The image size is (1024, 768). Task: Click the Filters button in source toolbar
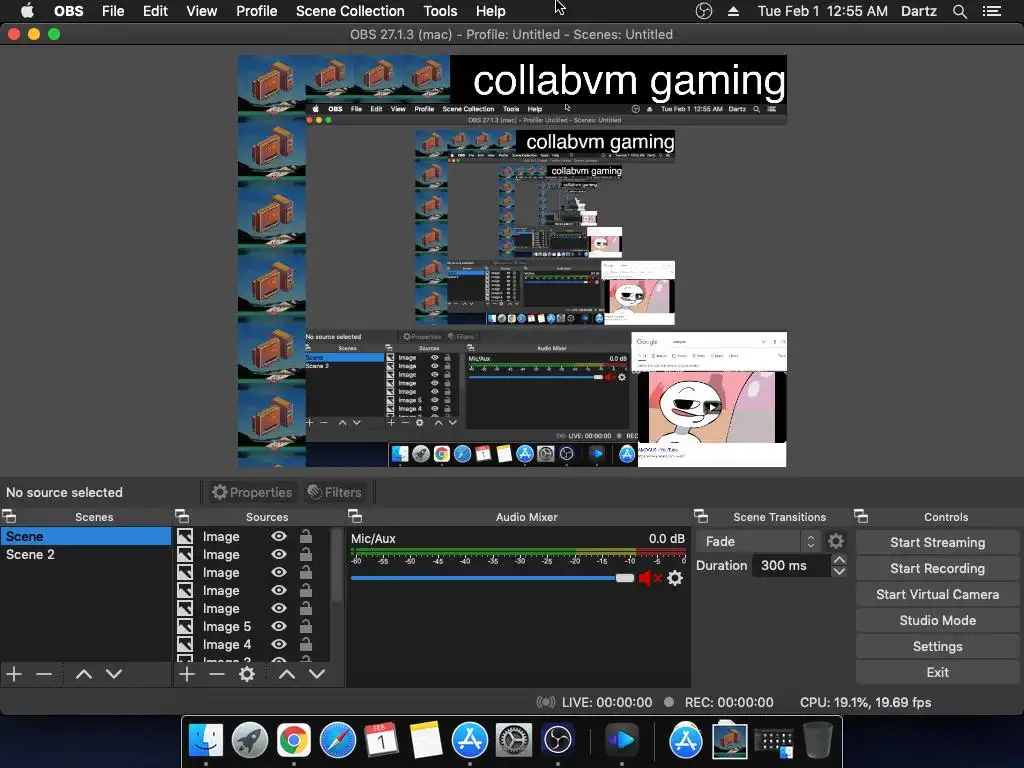pos(334,492)
